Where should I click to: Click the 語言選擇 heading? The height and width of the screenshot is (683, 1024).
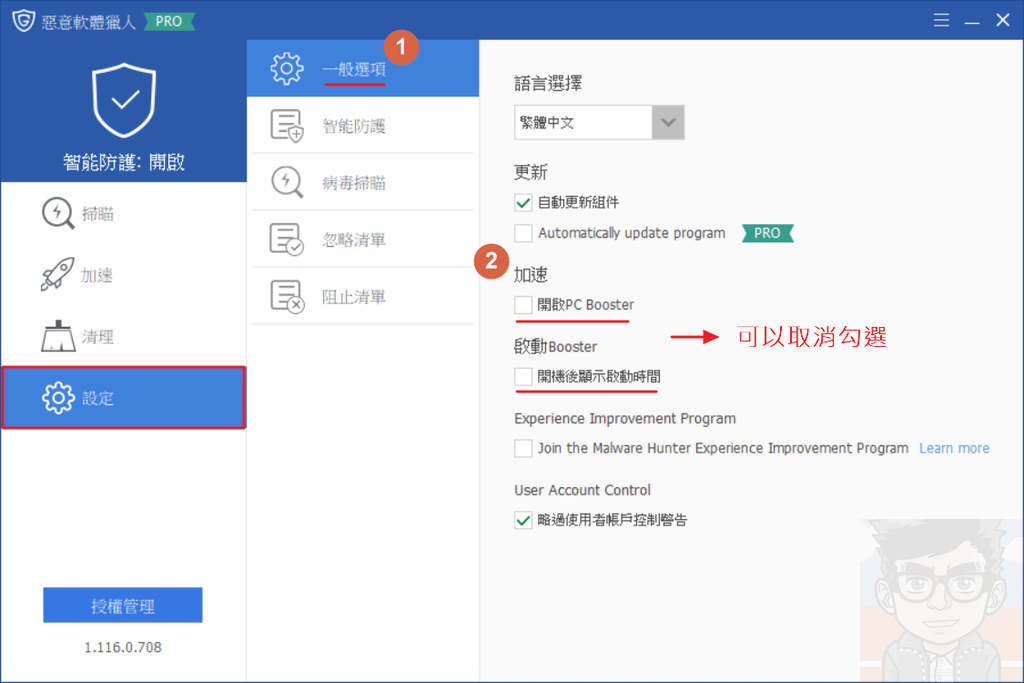548,84
